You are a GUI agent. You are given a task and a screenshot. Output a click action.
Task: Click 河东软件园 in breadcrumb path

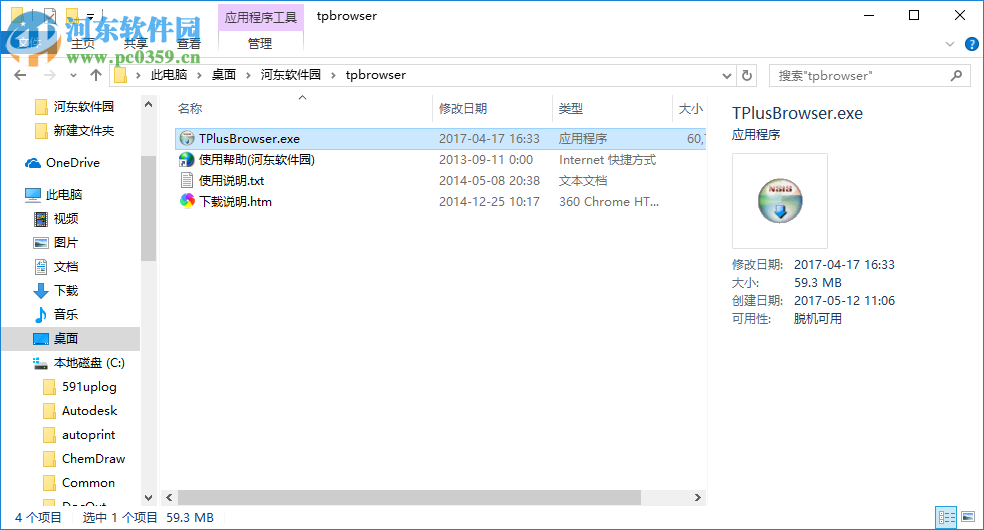(x=291, y=75)
